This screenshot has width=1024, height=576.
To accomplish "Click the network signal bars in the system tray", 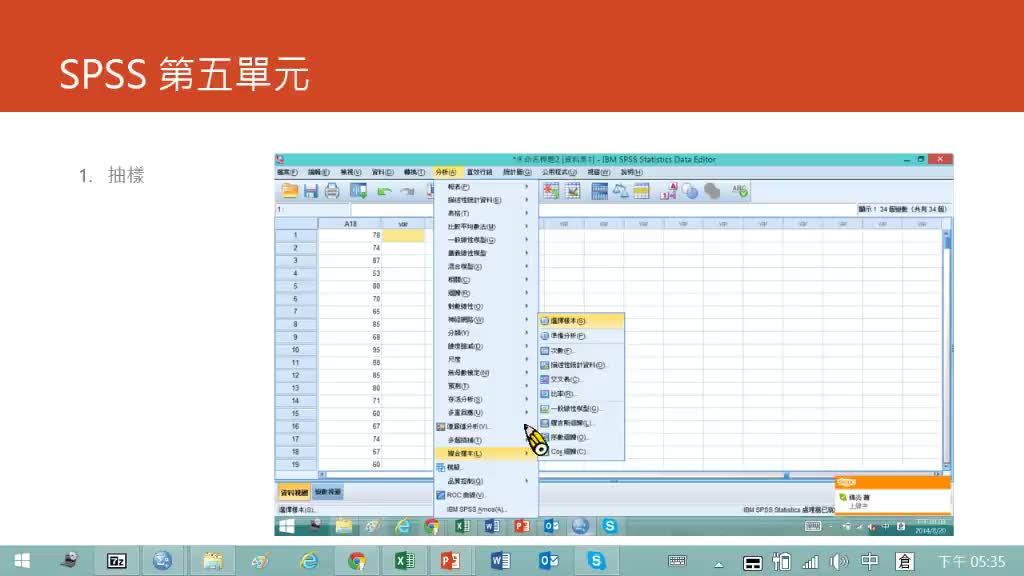I will coord(810,561).
